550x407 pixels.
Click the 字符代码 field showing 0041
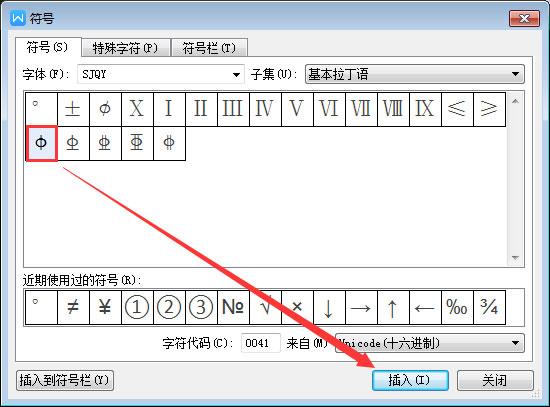click(261, 343)
